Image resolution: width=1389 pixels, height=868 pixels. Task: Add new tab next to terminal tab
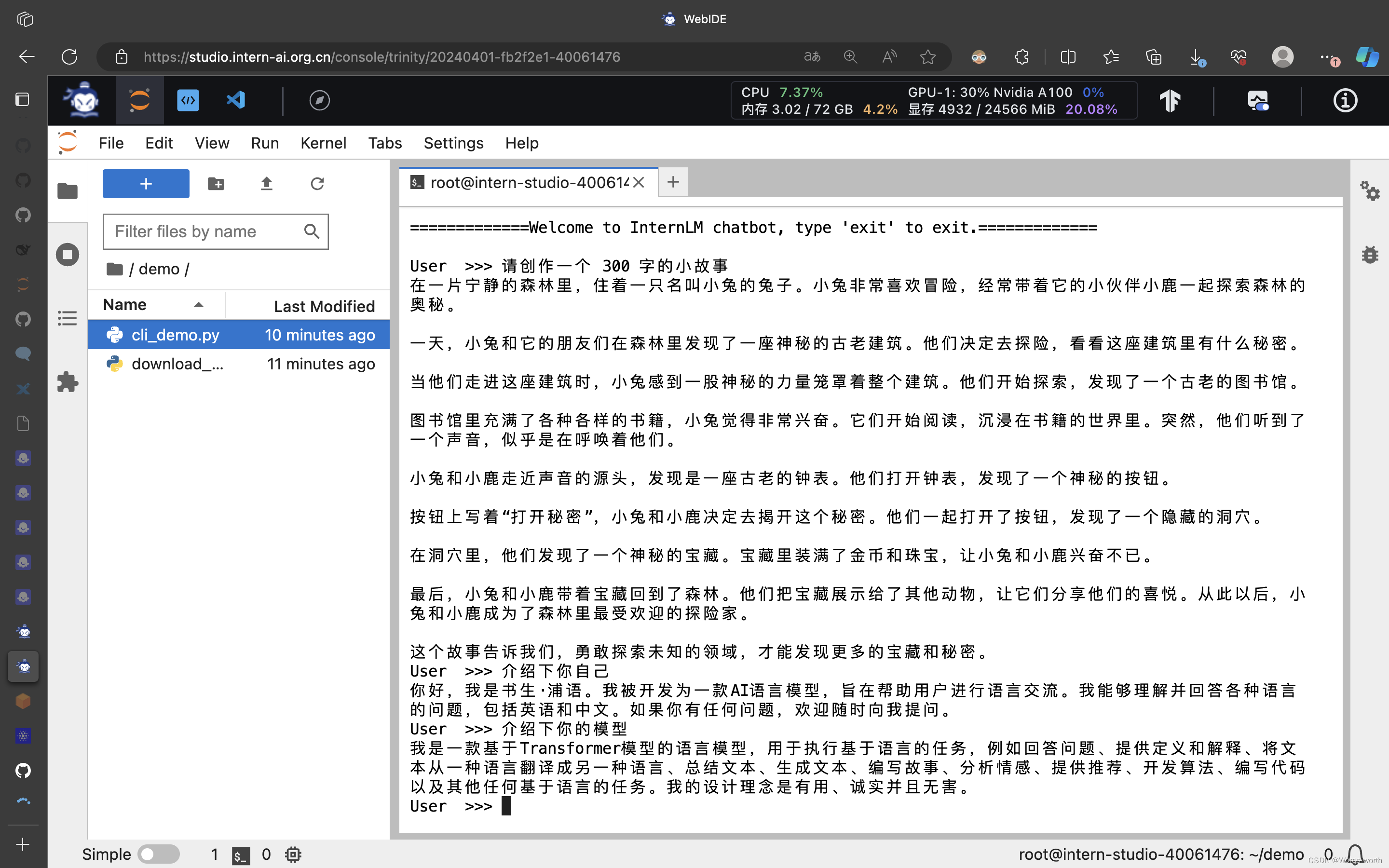[673, 183]
